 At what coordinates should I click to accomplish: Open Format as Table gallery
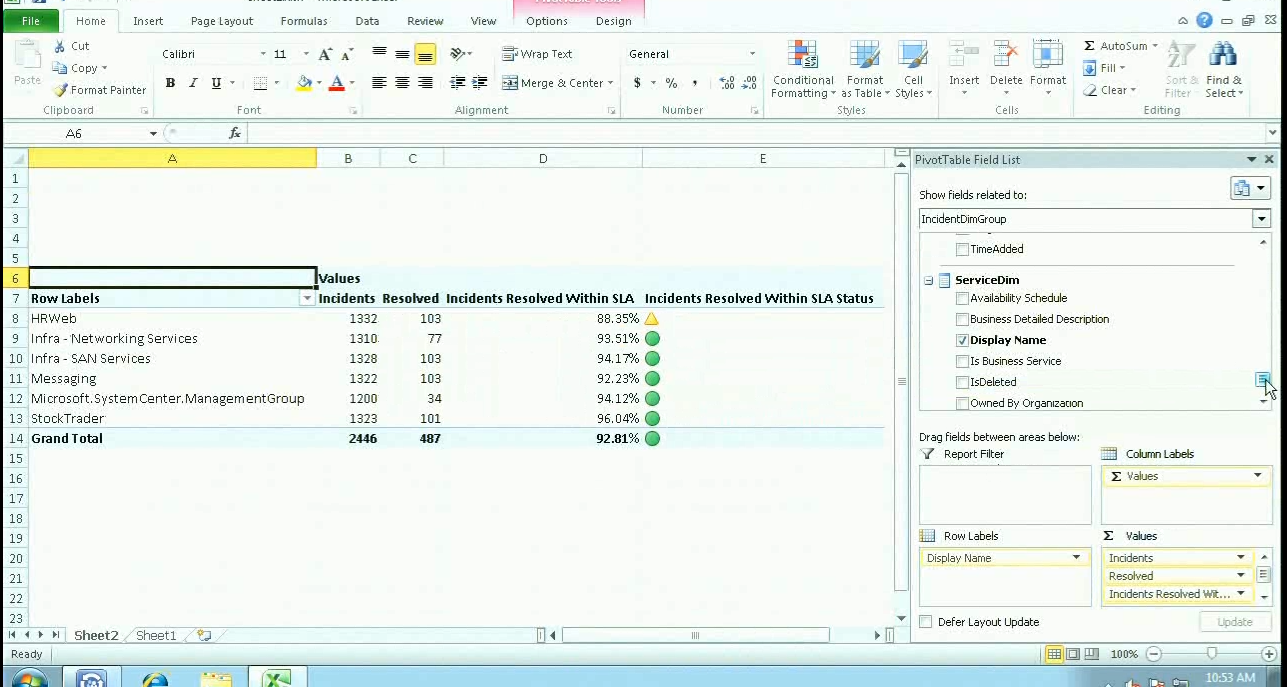tap(864, 70)
